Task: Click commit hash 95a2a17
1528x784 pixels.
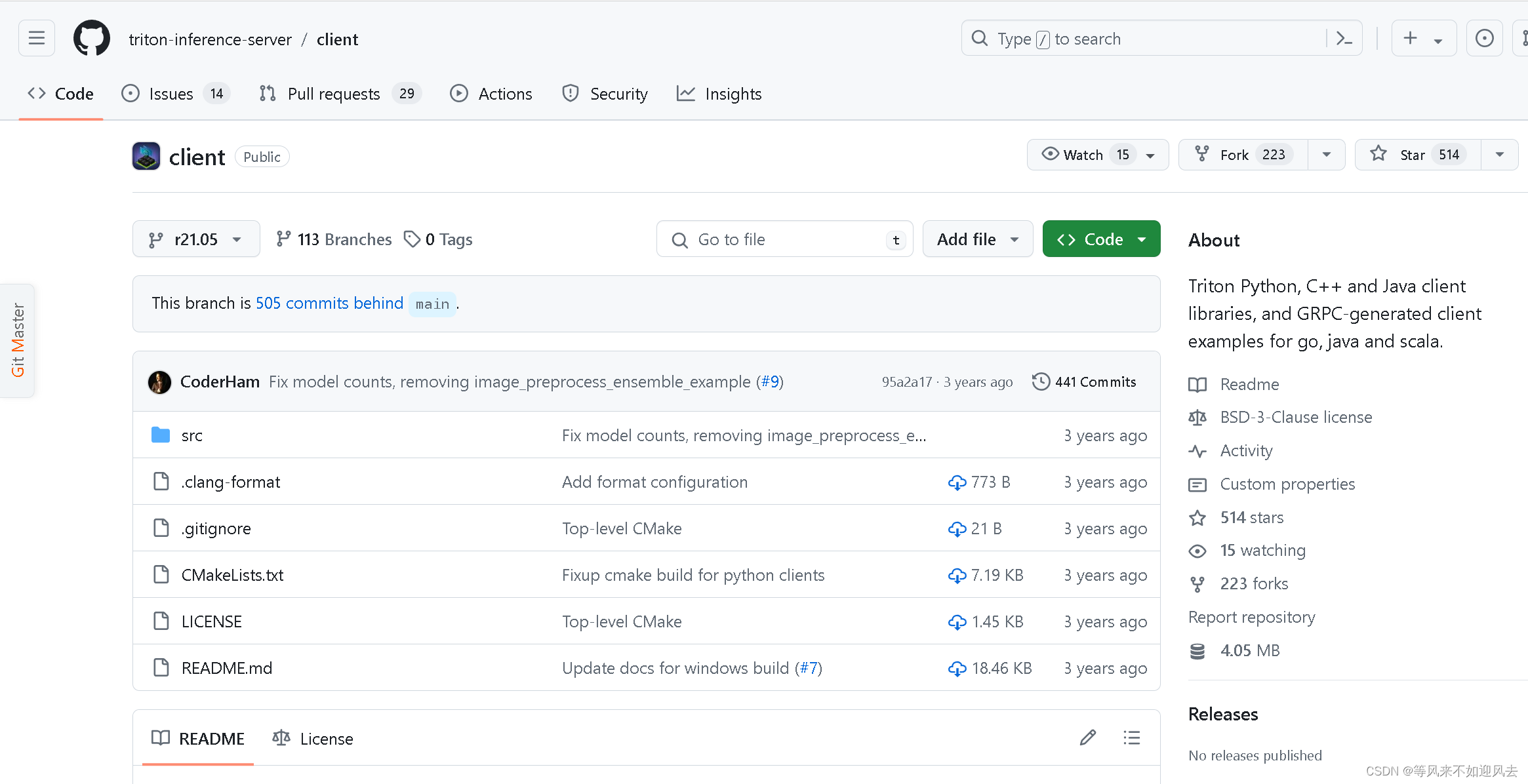Action: pyautogui.click(x=906, y=382)
